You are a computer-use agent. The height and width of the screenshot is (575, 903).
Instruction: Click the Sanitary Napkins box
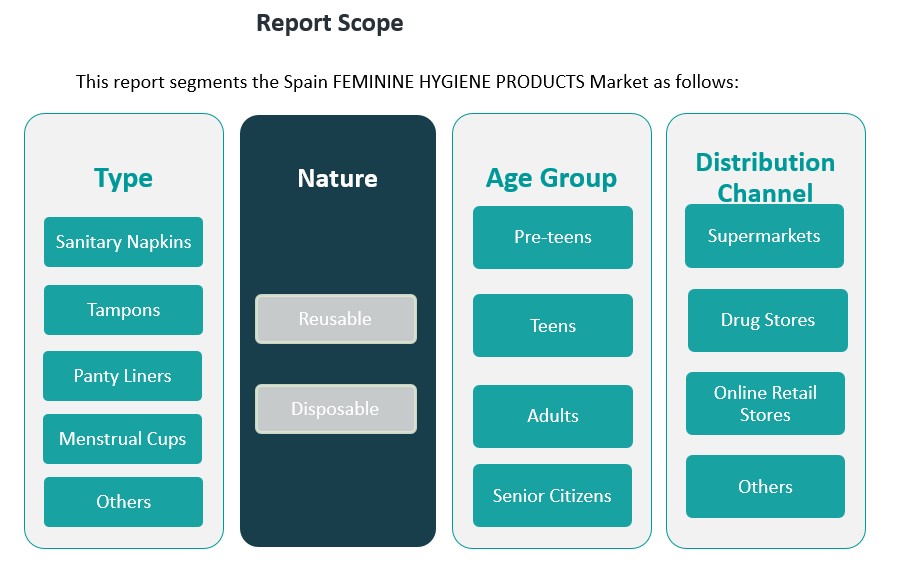point(123,242)
